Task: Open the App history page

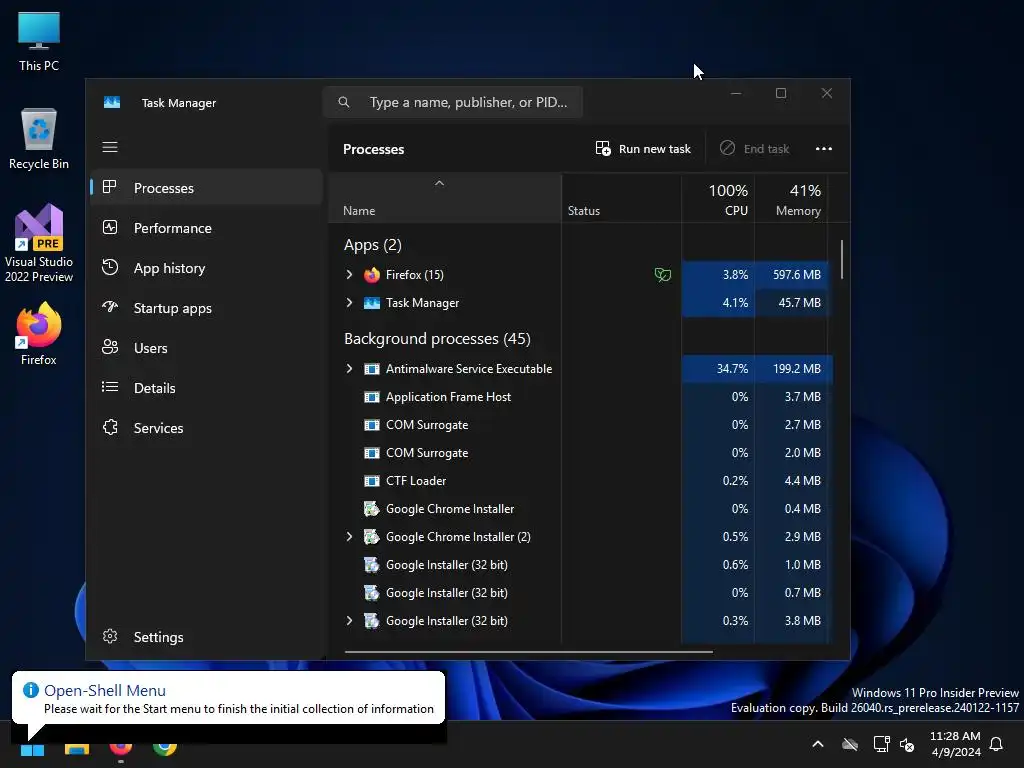Action: [x=206, y=267]
